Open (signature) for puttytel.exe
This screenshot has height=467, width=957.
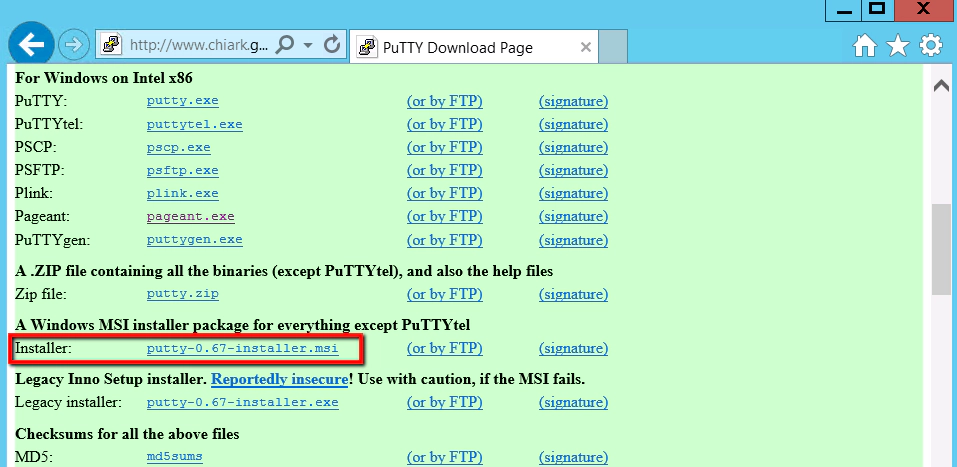click(574, 125)
